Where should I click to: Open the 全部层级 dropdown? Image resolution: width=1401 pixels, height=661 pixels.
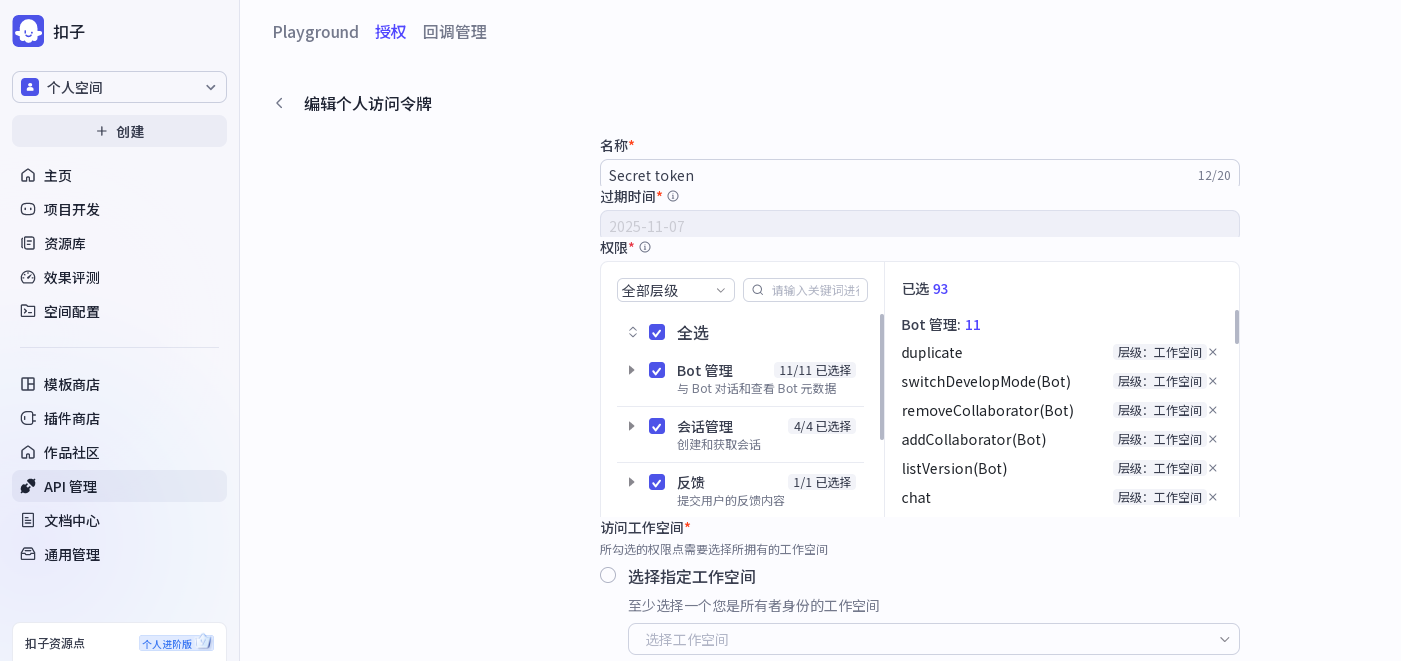(675, 290)
